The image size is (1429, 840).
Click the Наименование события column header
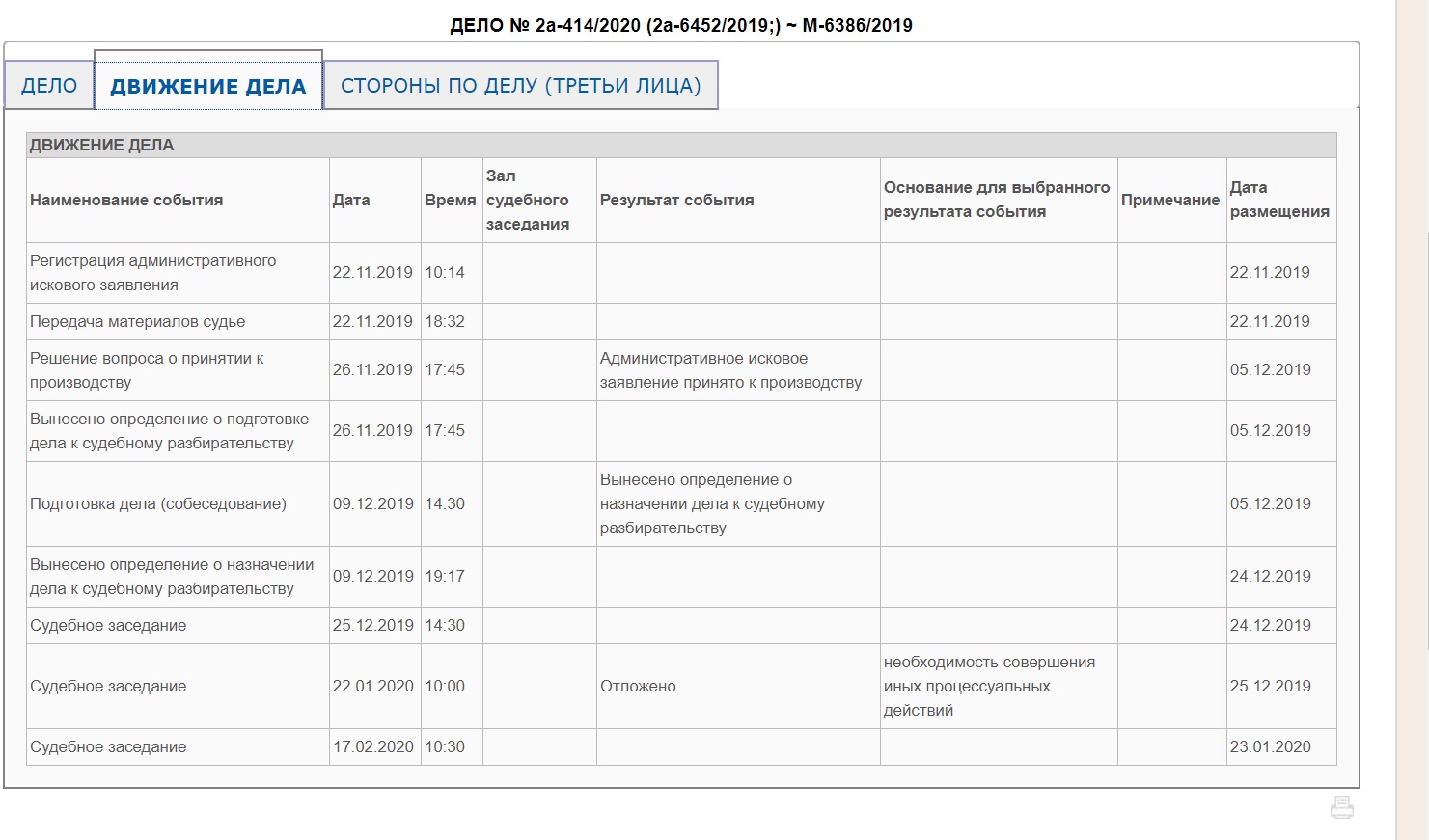point(126,201)
